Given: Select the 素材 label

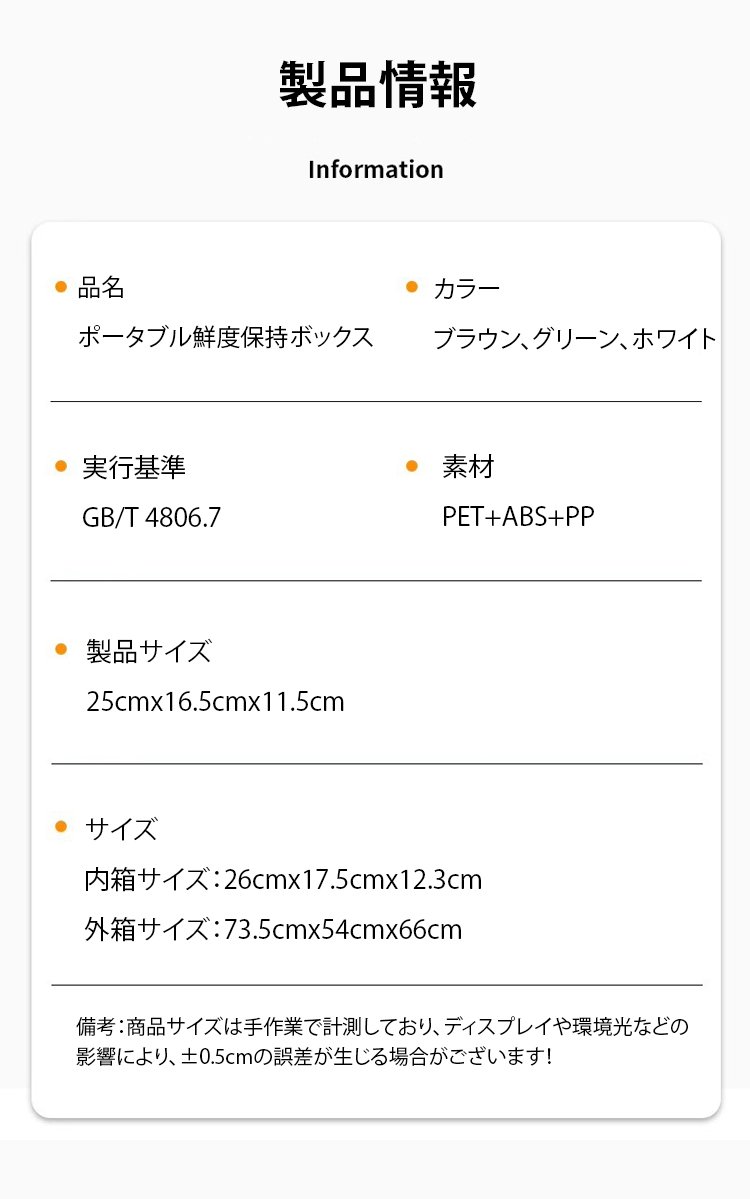Looking at the screenshot, I should [x=468, y=467].
